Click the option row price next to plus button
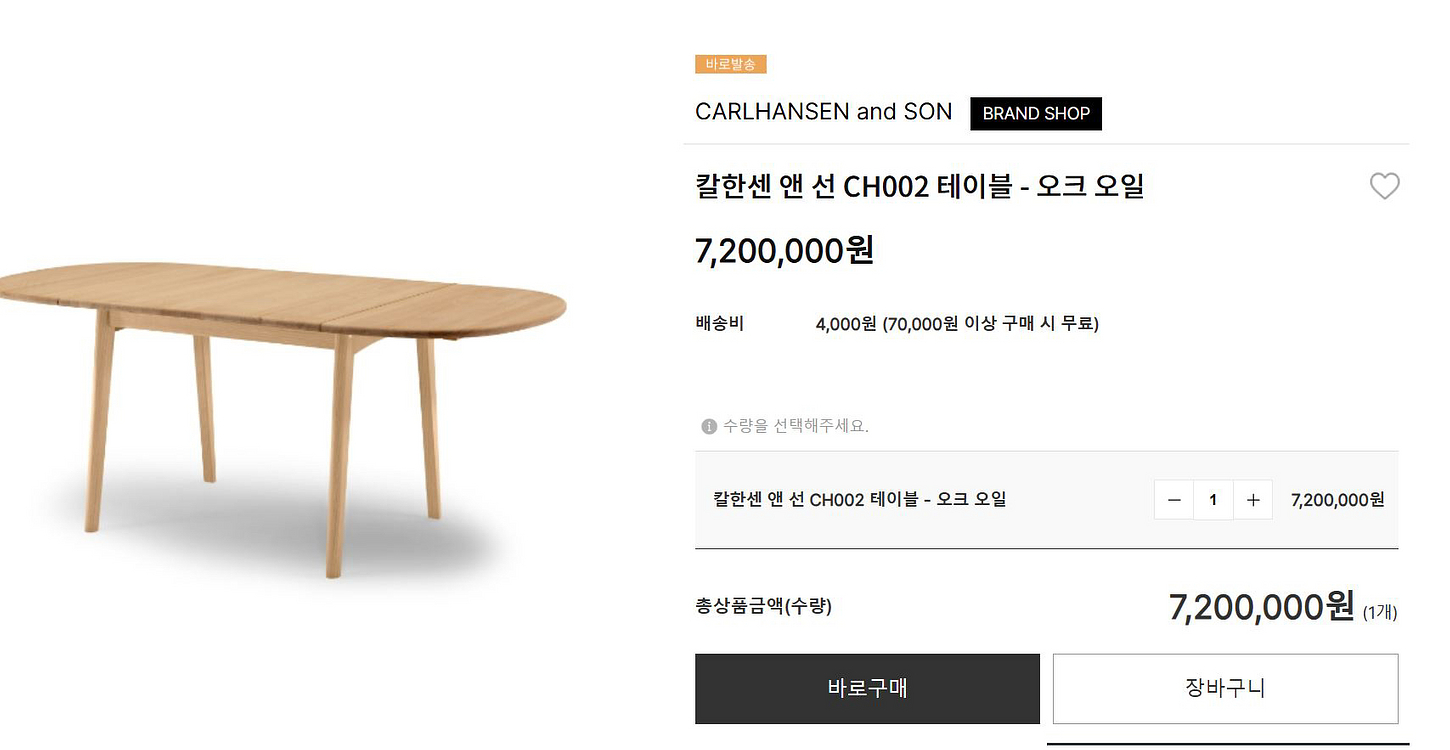Image resolution: width=1450 pixels, height=750 pixels. tap(1337, 500)
